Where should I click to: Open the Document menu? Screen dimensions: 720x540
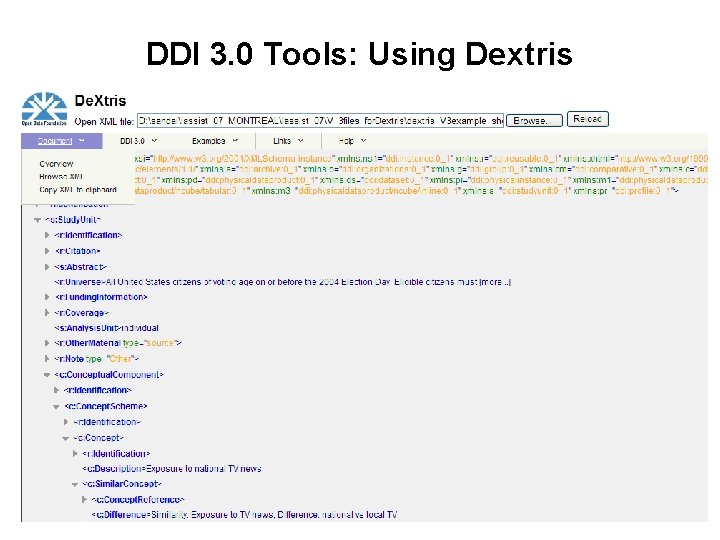[x=61, y=141]
